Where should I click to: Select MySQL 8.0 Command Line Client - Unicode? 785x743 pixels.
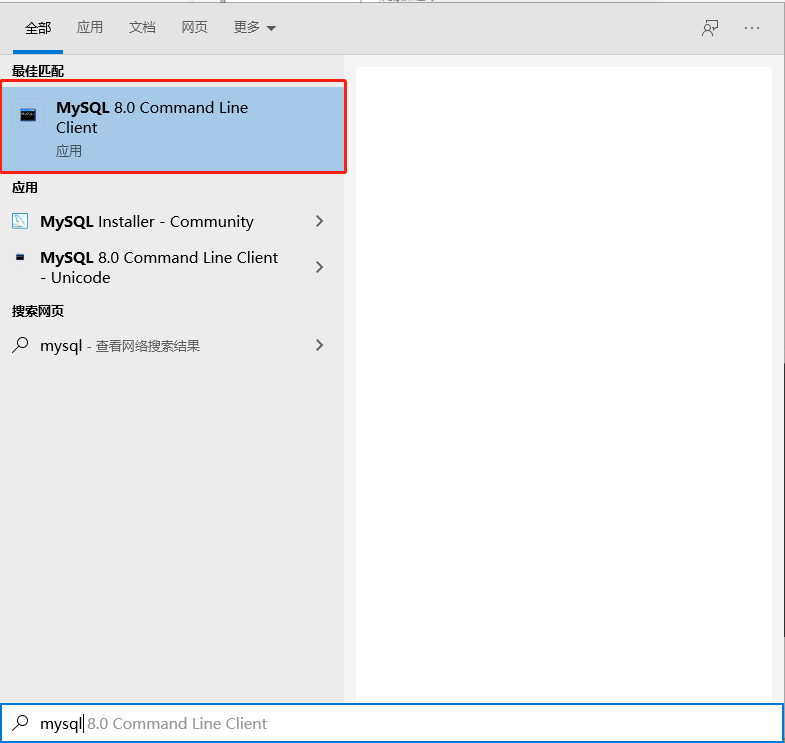(172, 267)
